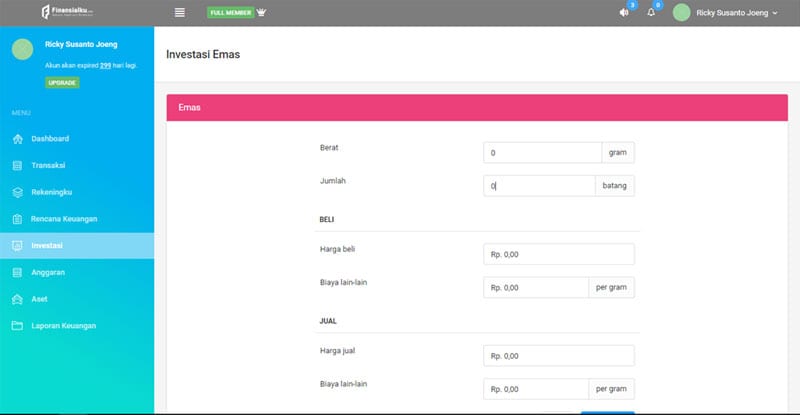Focus the Jumlah quantity input field
The height and width of the screenshot is (415, 800).
539,186
